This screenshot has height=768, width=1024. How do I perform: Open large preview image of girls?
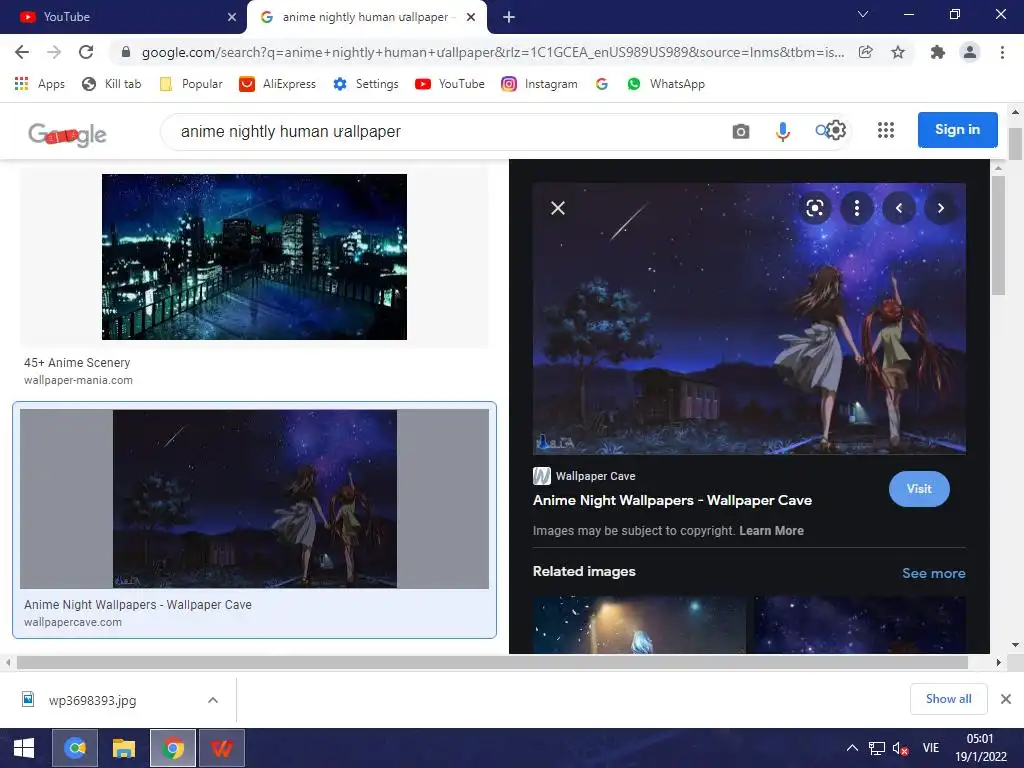749,319
